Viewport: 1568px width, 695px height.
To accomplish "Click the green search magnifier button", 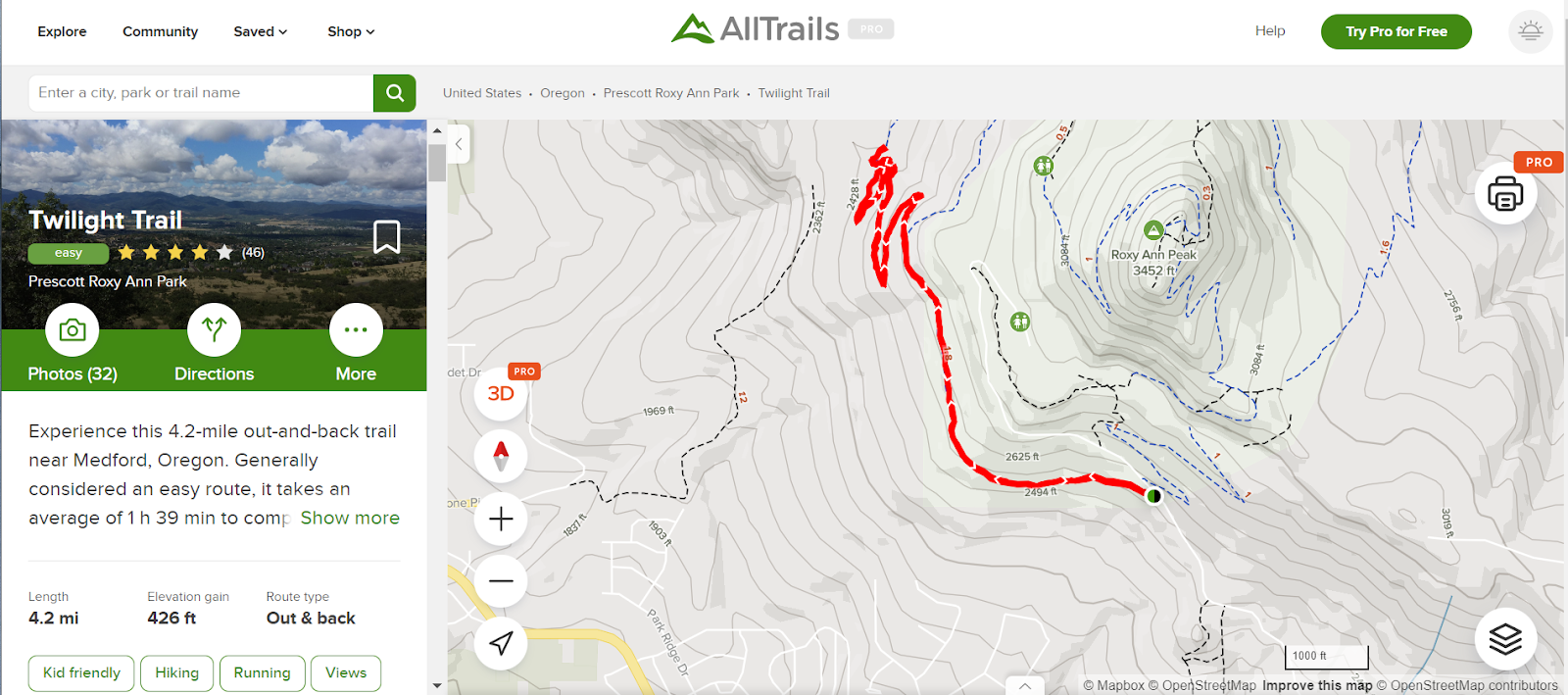I will 394,93.
